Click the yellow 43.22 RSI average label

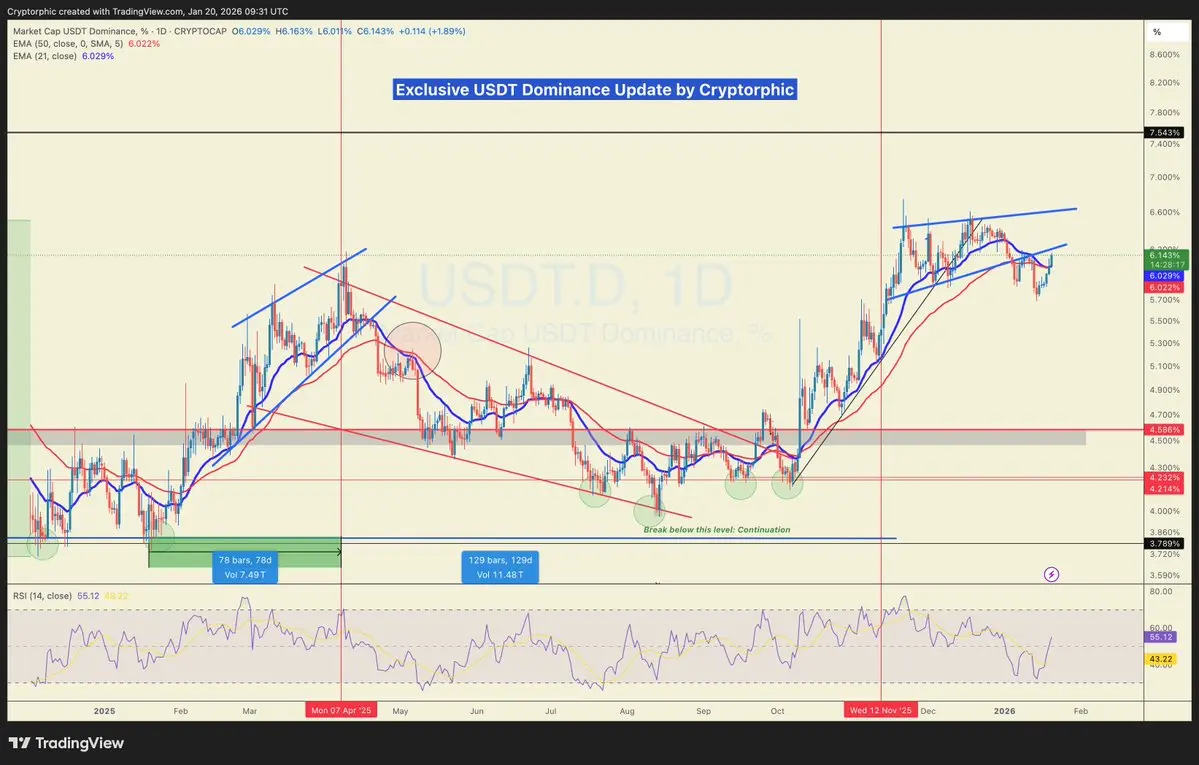(1161, 659)
